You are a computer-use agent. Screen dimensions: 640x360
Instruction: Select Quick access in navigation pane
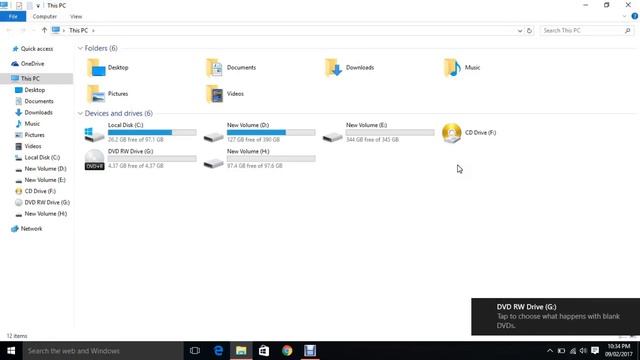click(37, 49)
